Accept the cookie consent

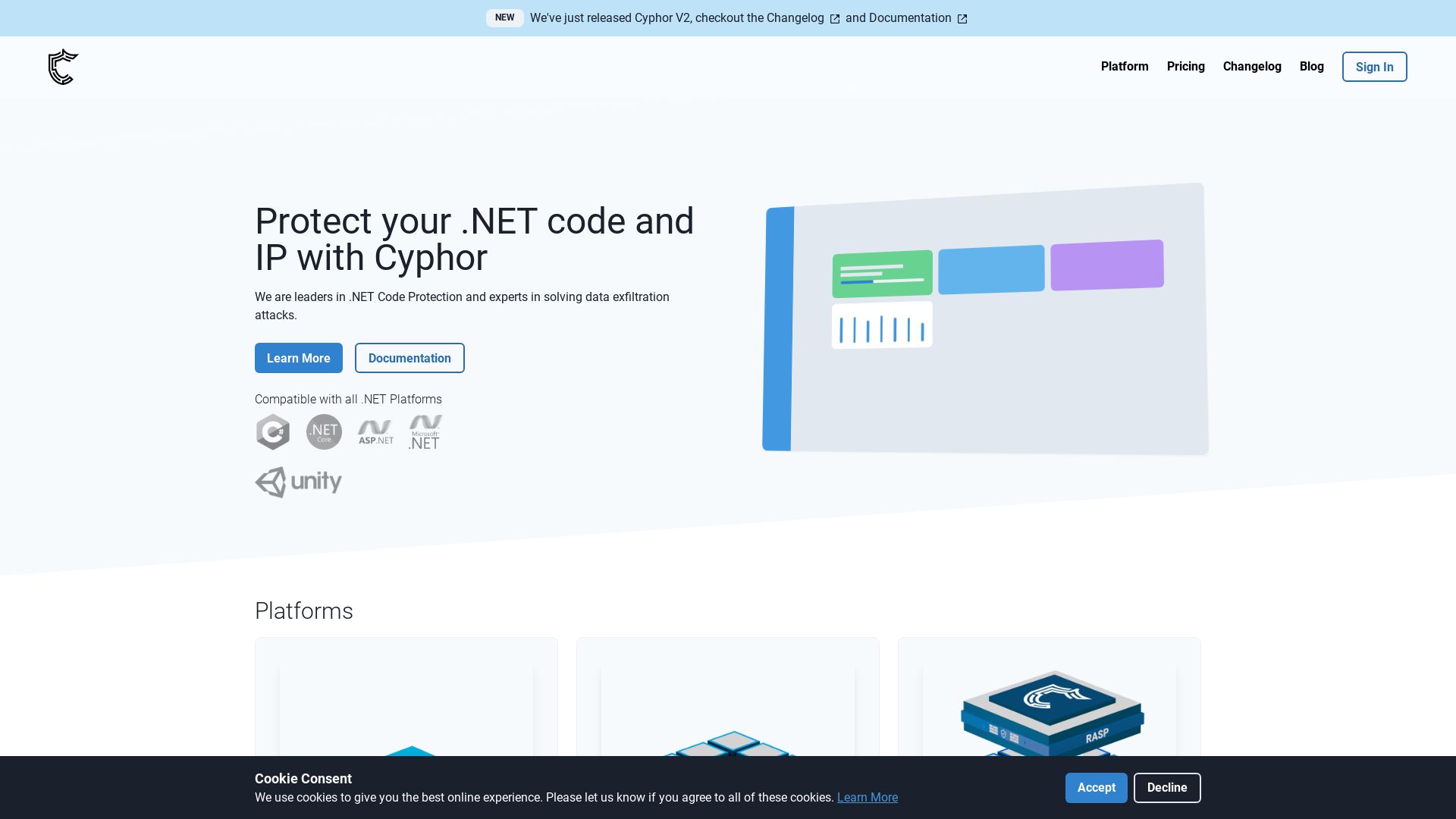point(1096,788)
